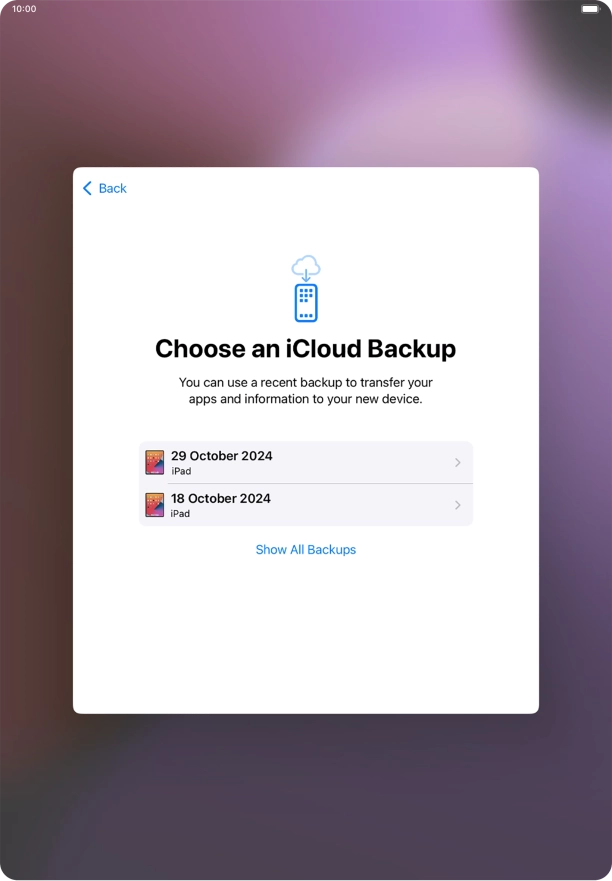The image size is (612, 881).
Task: Tap the 10:00 clock in status bar
Action: pyautogui.click(x=24, y=9)
